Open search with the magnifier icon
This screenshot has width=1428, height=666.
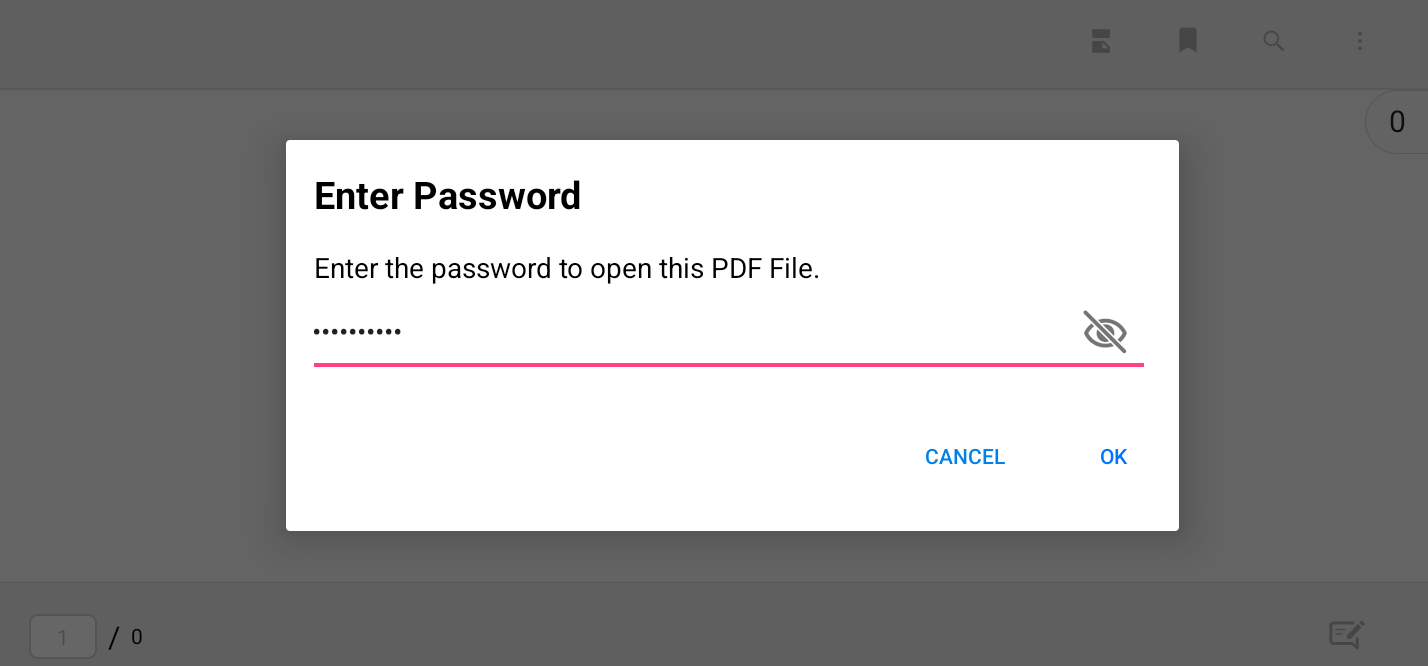1273,41
